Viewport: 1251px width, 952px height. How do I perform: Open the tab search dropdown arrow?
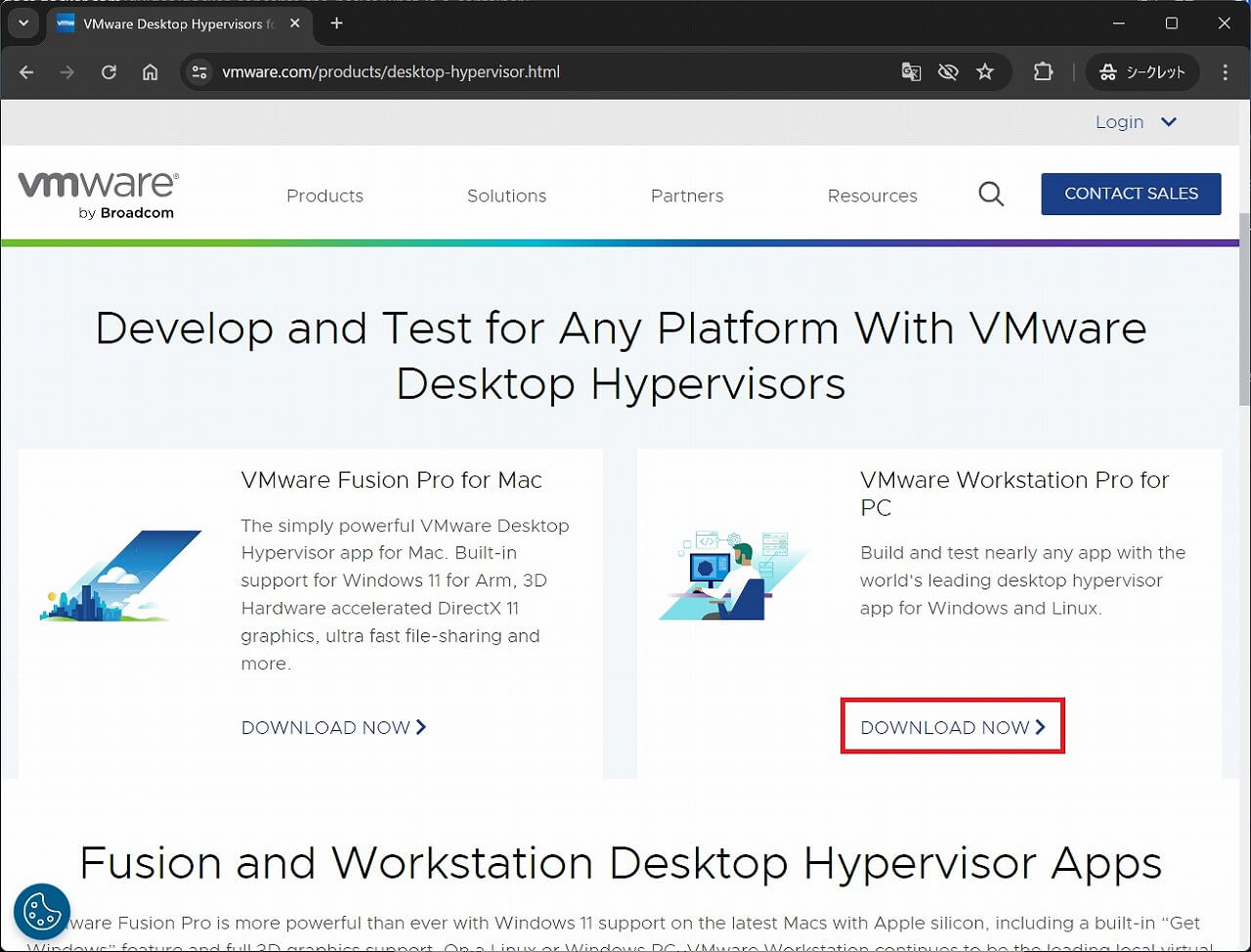click(x=23, y=22)
